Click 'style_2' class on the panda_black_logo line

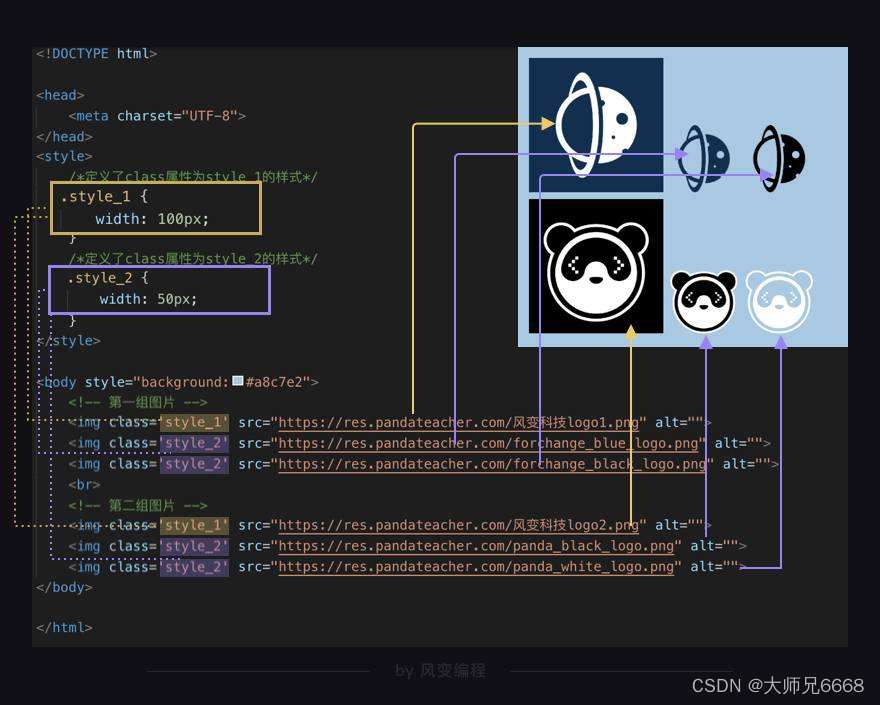tap(194, 546)
